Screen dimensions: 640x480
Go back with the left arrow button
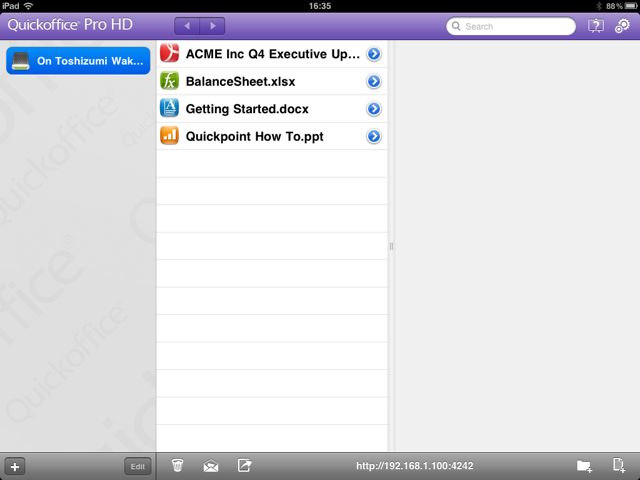(187, 26)
